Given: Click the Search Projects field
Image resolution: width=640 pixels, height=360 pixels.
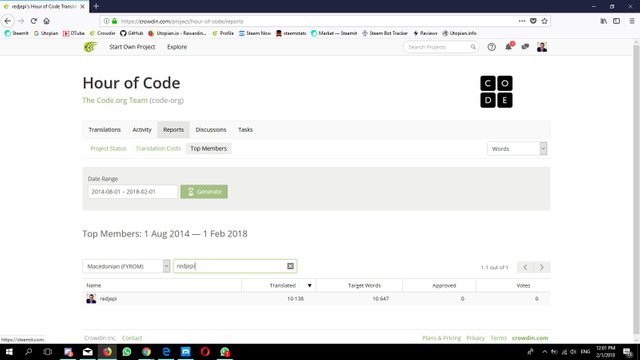Looking at the screenshot, I should point(441,47).
